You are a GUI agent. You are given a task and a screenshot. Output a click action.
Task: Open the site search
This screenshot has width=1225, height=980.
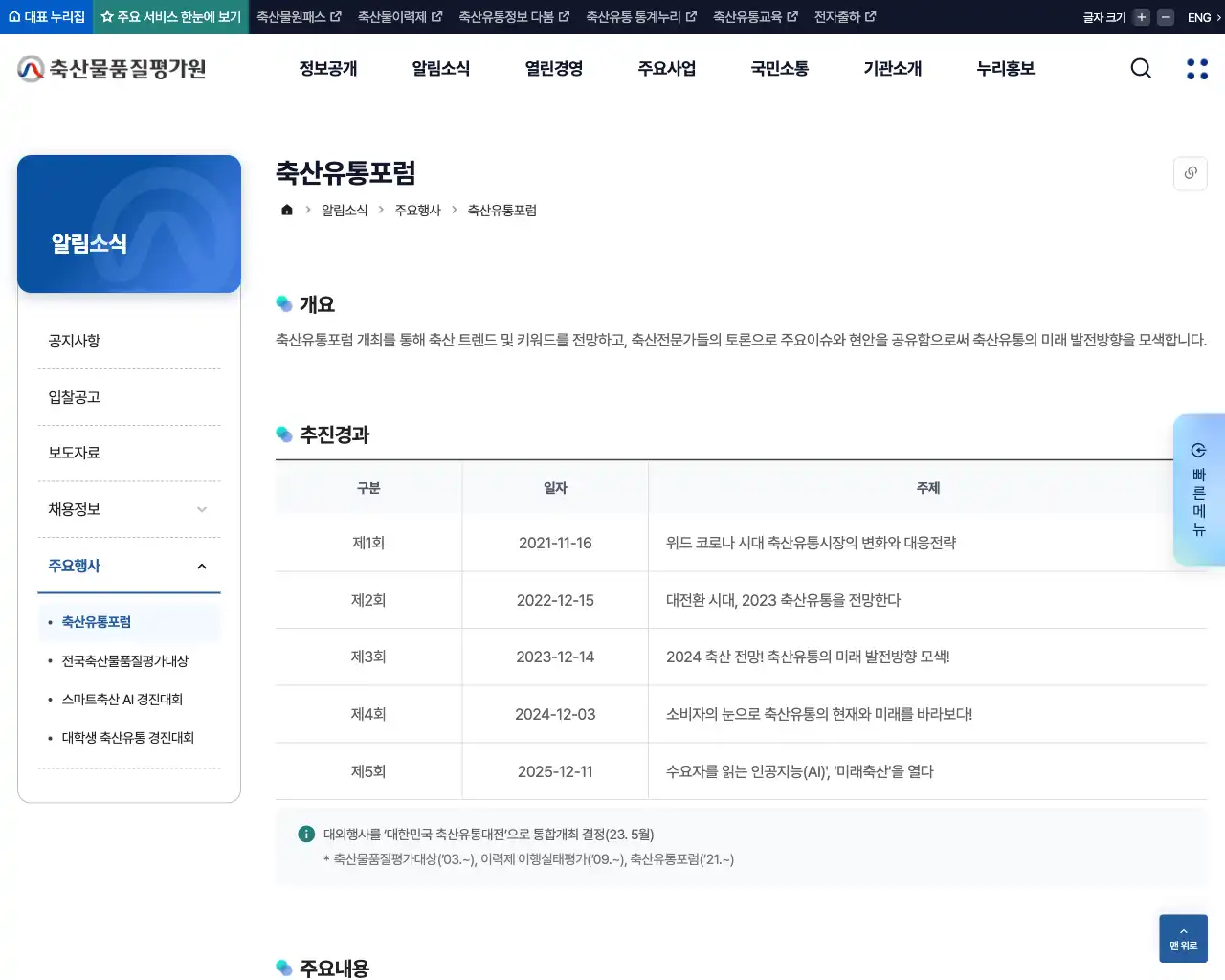pyautogui.click(x=1140, y=68)
